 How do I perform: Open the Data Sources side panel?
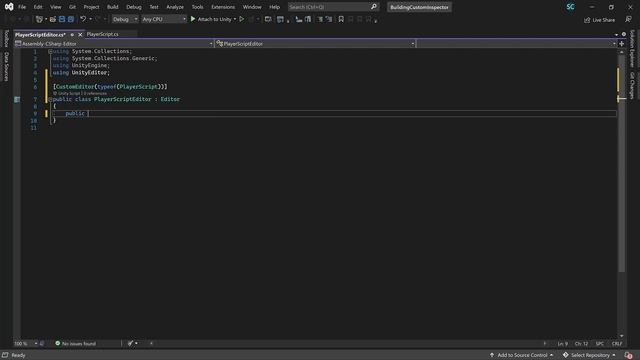pyautogui.click(x=6, y=66)
